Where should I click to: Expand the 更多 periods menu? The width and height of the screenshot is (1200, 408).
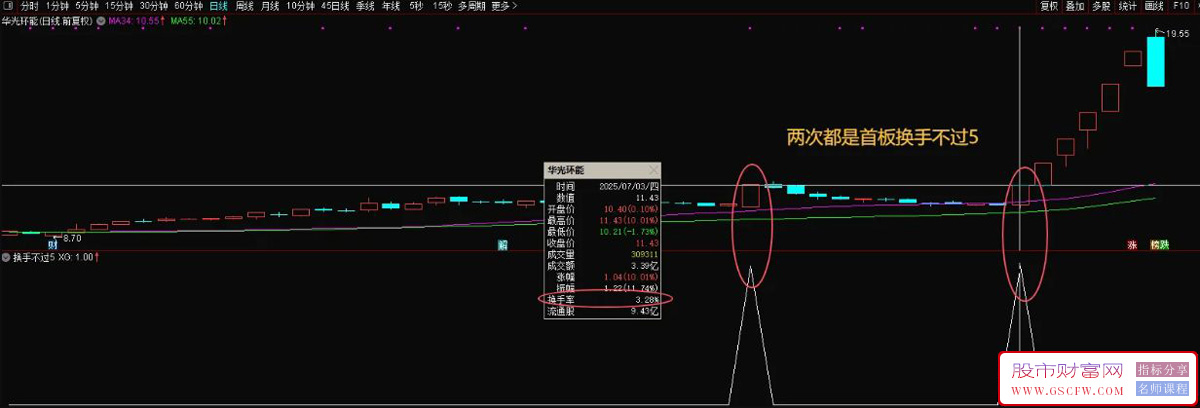(x=503, y=6)
